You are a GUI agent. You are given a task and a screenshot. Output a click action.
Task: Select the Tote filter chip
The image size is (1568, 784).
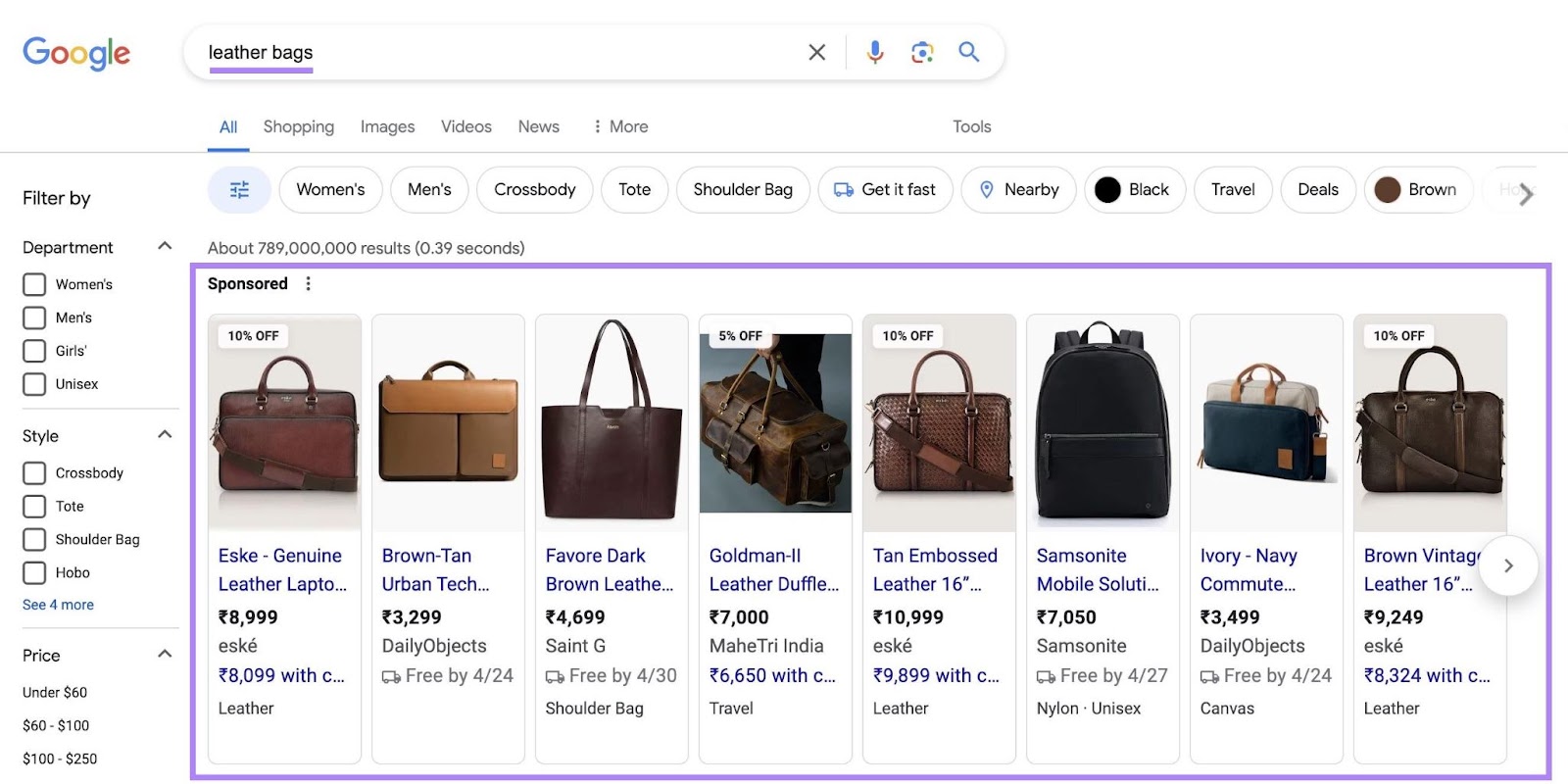click(x=634, y=189)
